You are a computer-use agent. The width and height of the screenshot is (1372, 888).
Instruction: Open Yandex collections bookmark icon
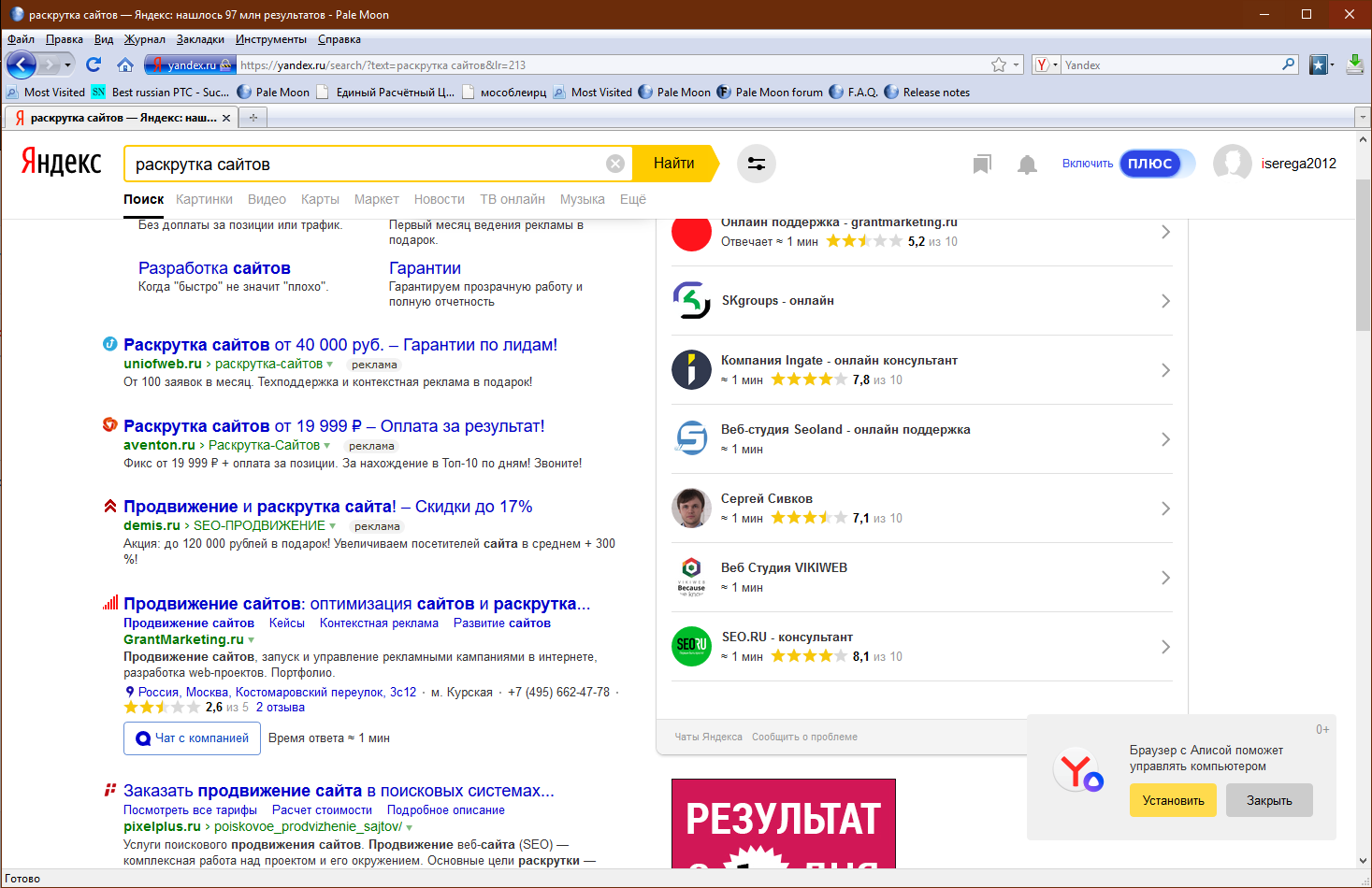pos(981,165)
